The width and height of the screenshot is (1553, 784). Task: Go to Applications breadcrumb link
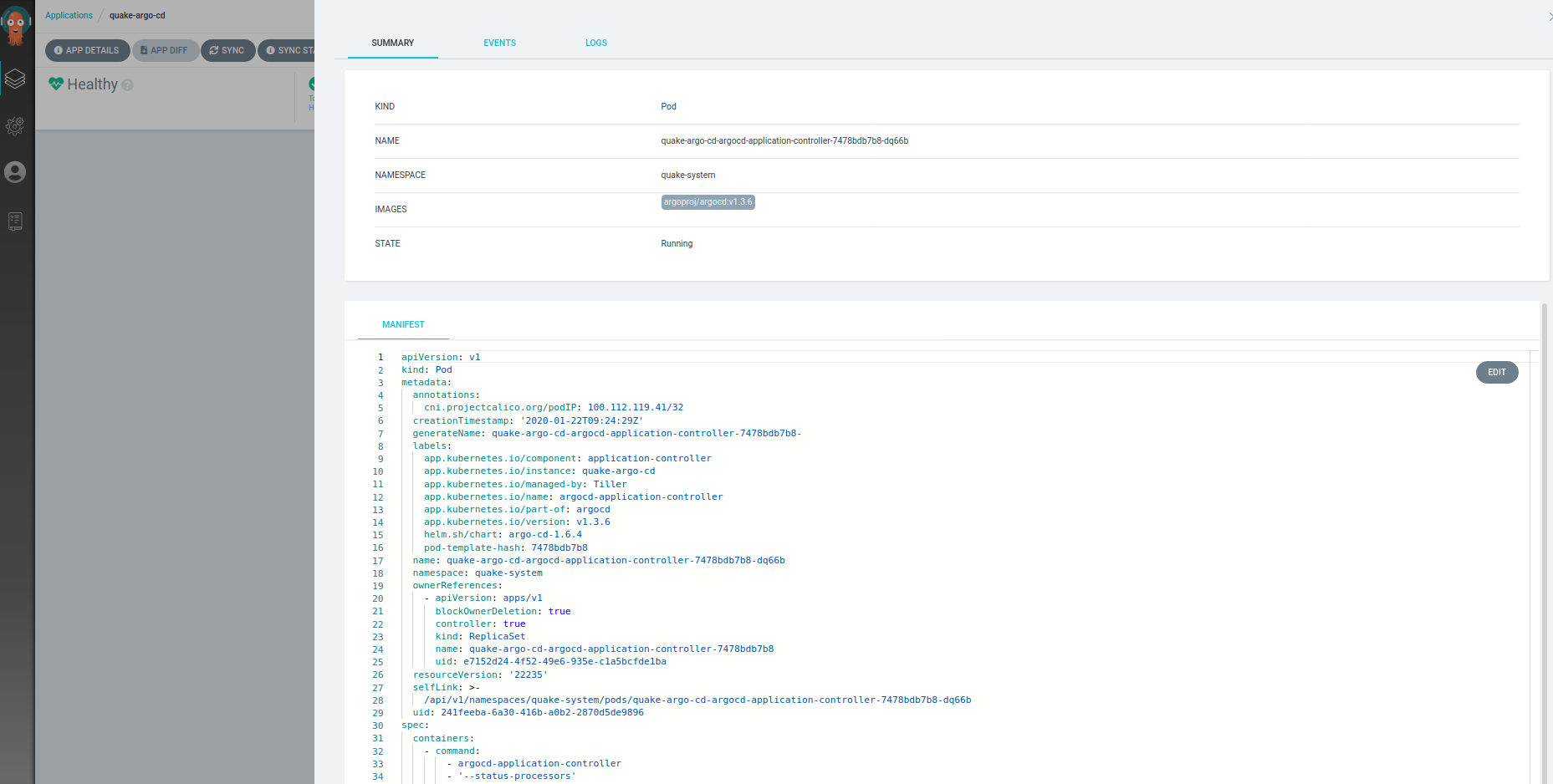pos(69,15)
